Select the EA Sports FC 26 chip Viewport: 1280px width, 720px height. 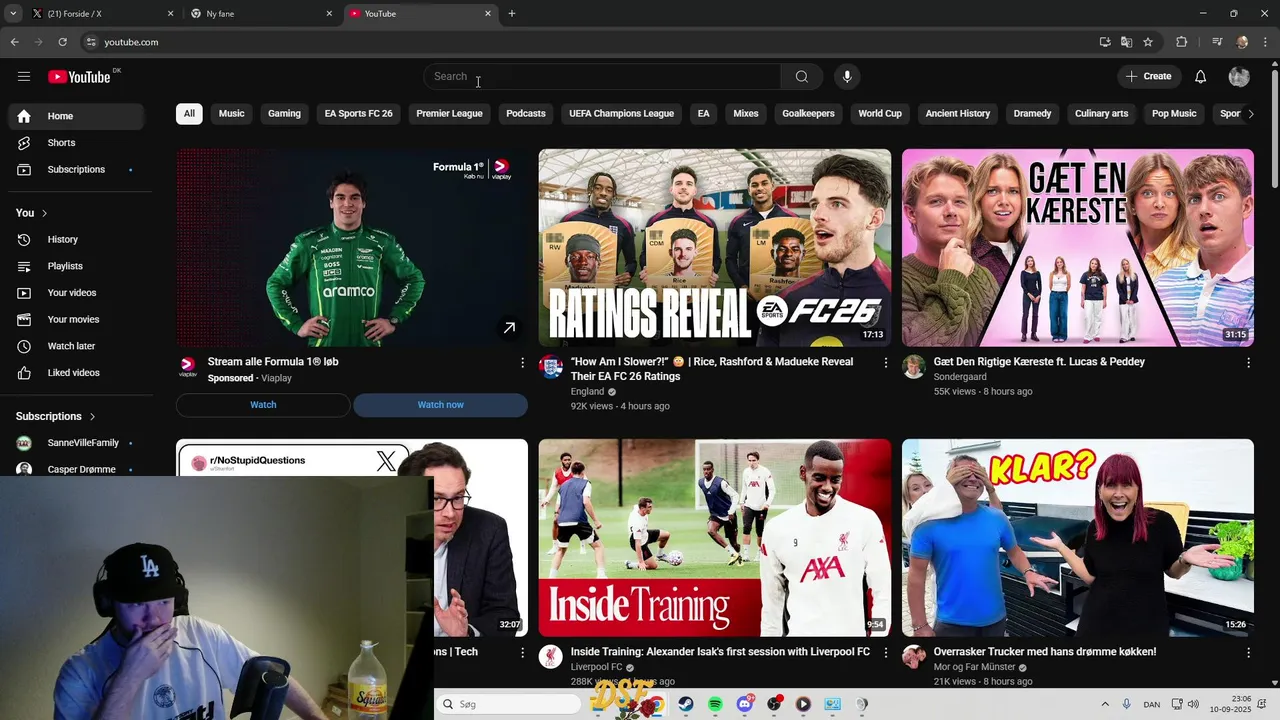(359, 114)
